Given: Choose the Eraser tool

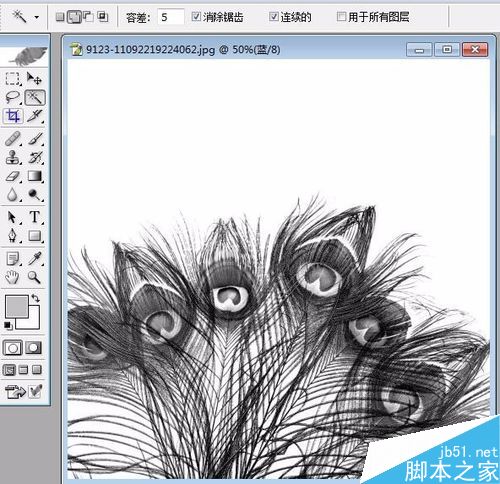Looking at the screenshot, I should [13, 176].
